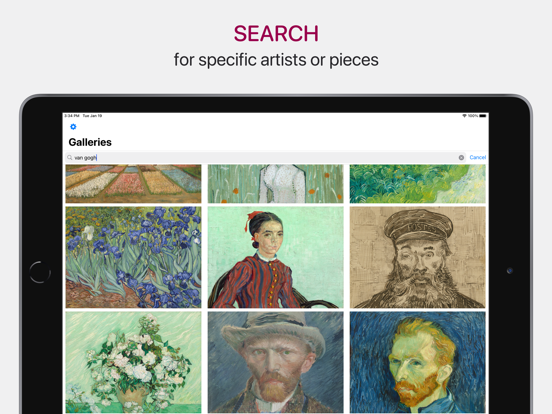Open the green grass brushstroke painting

click(418, 184)
